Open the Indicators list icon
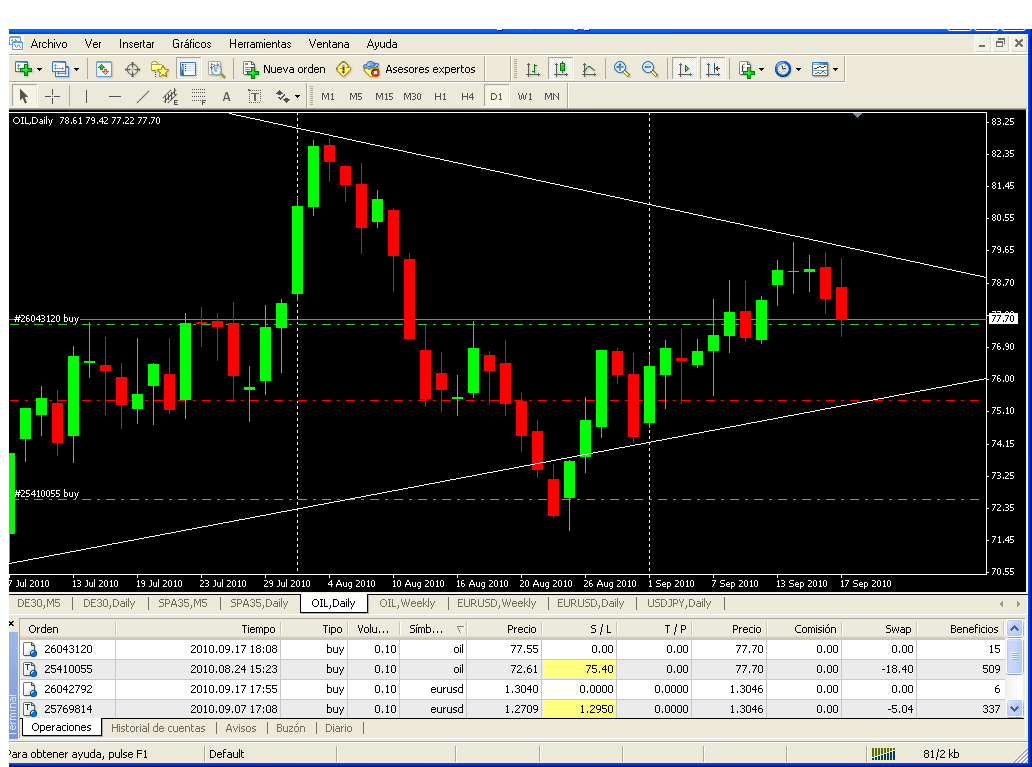1032x767 pixels. click(x=746, y=68)
